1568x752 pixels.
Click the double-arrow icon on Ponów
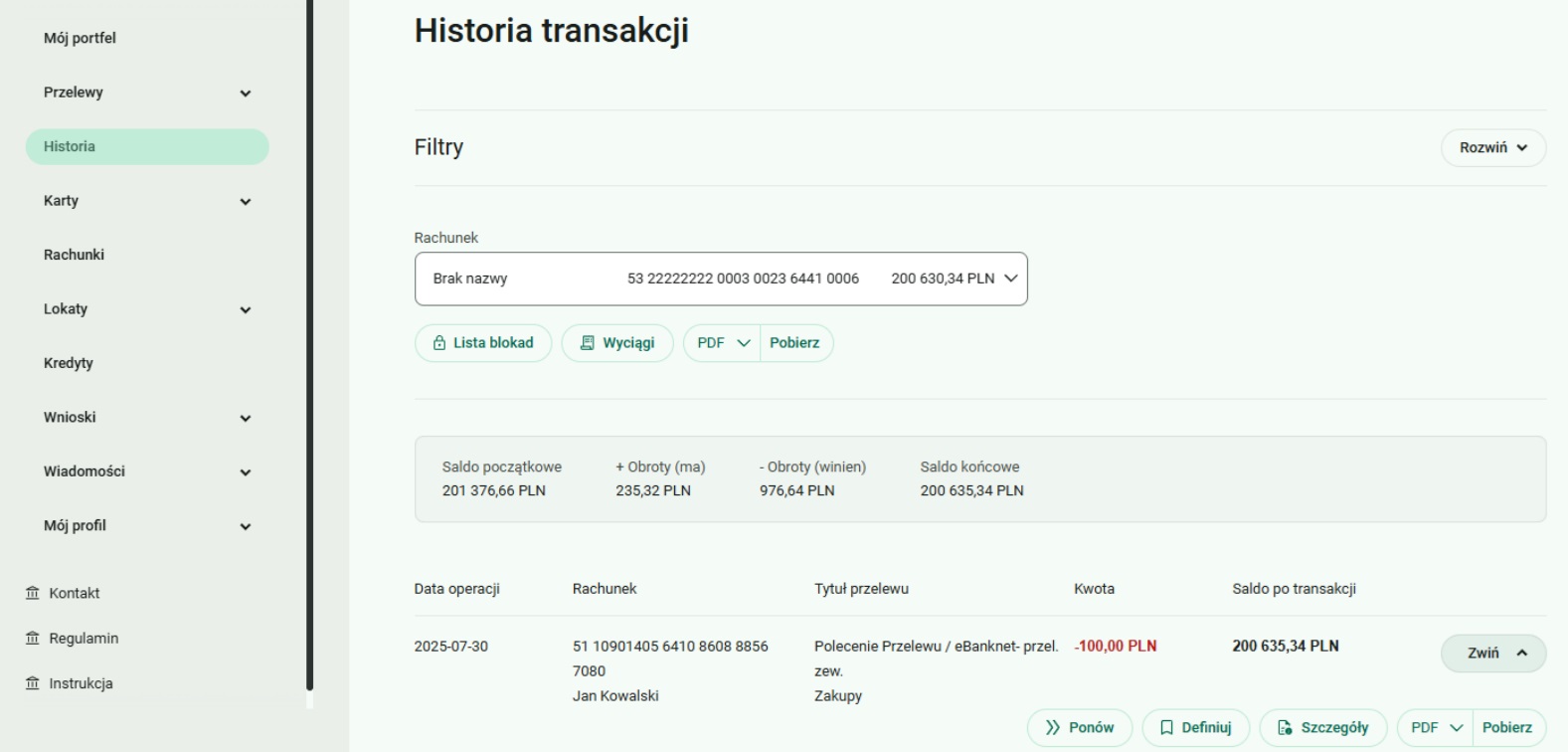coord(1053,728)
